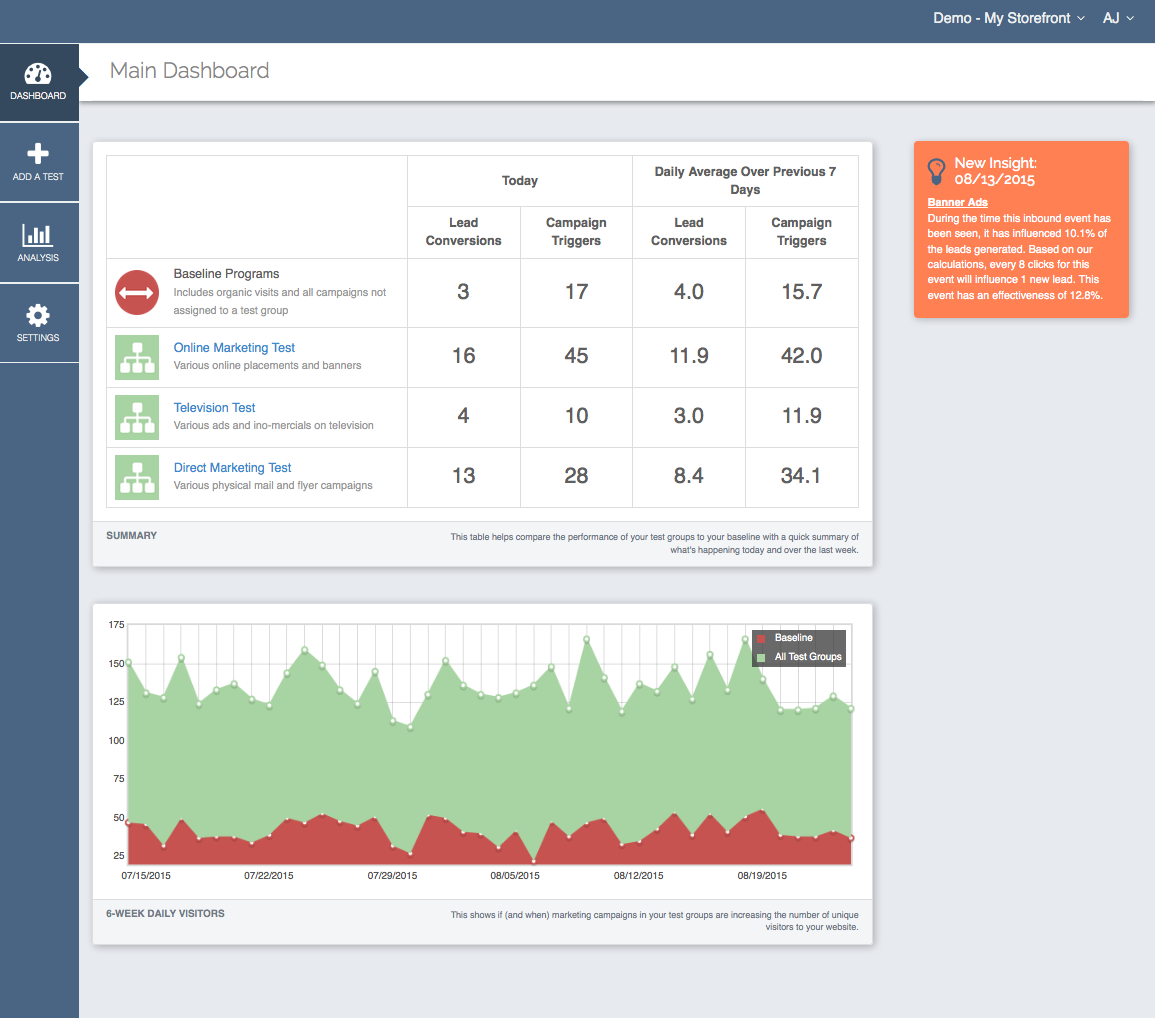The width and height of the screenshot is (1155, 1018).
Task: Click the Add a Test plus icon
Action: point(38,153)
